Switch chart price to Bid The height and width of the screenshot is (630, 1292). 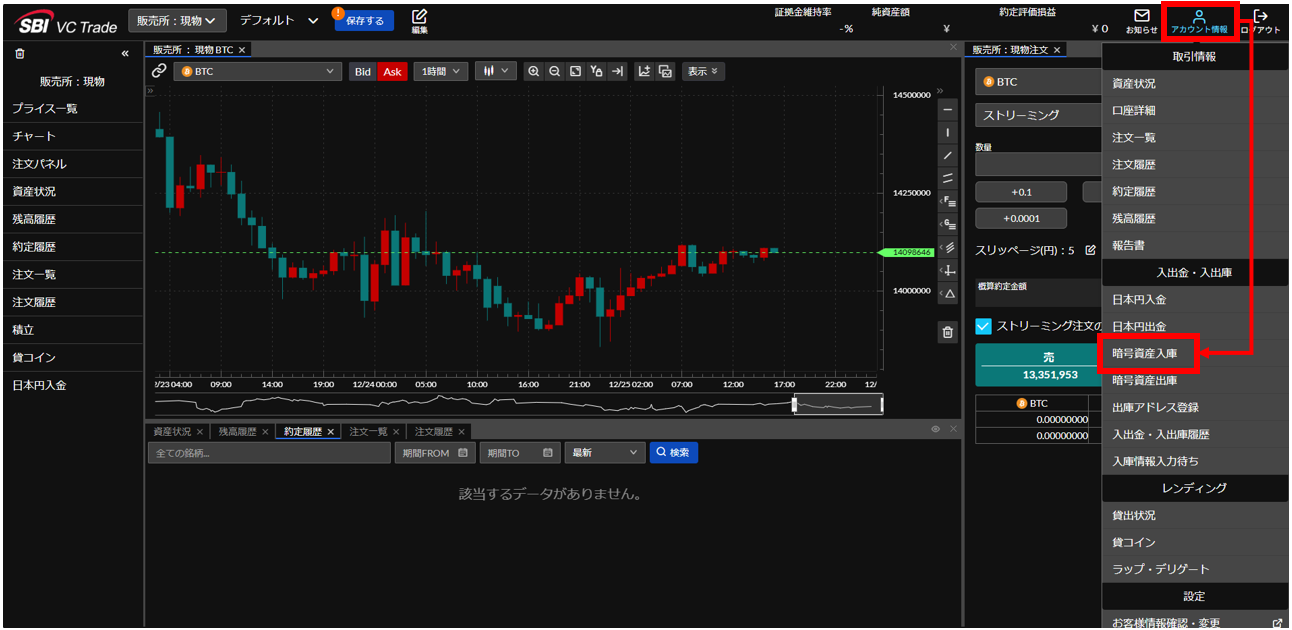(x=363, y=71)
